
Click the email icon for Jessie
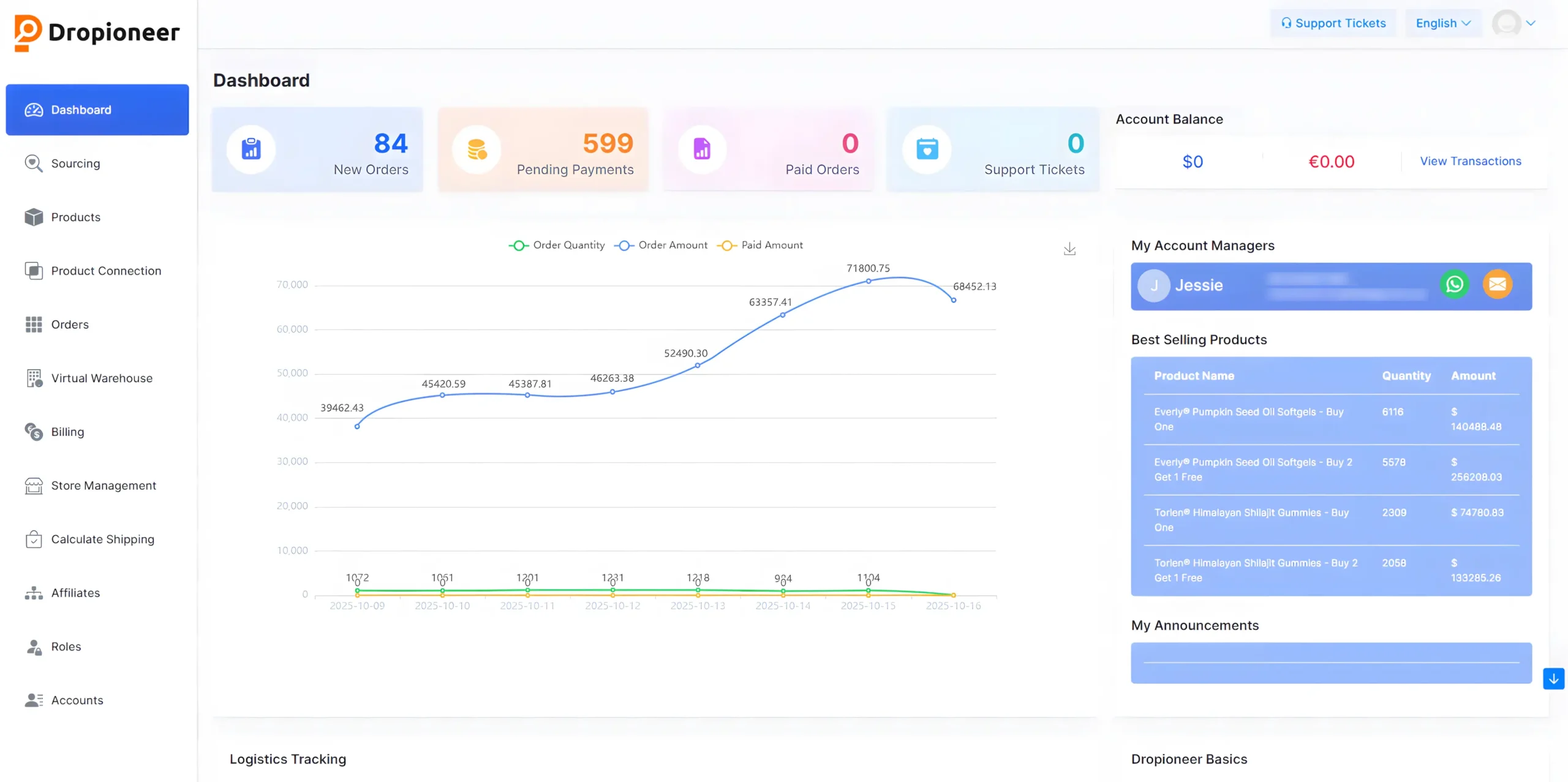1497,285
